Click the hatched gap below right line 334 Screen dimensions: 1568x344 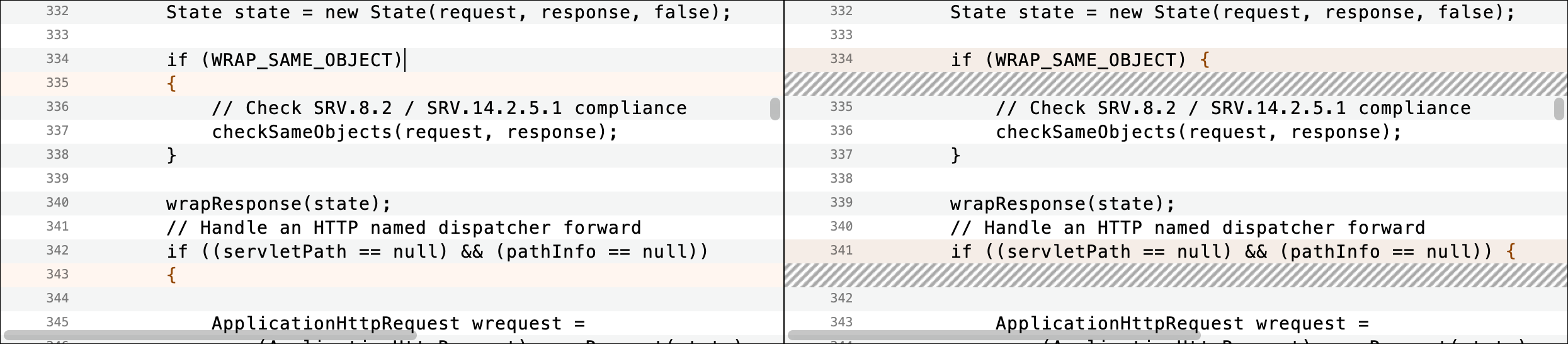(x=1176, y=84)
